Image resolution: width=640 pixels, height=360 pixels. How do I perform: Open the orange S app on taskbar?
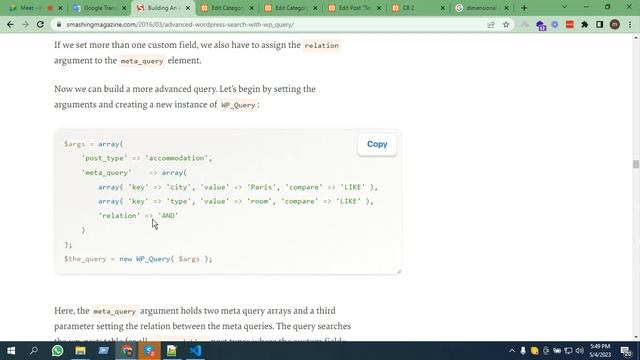149,351
